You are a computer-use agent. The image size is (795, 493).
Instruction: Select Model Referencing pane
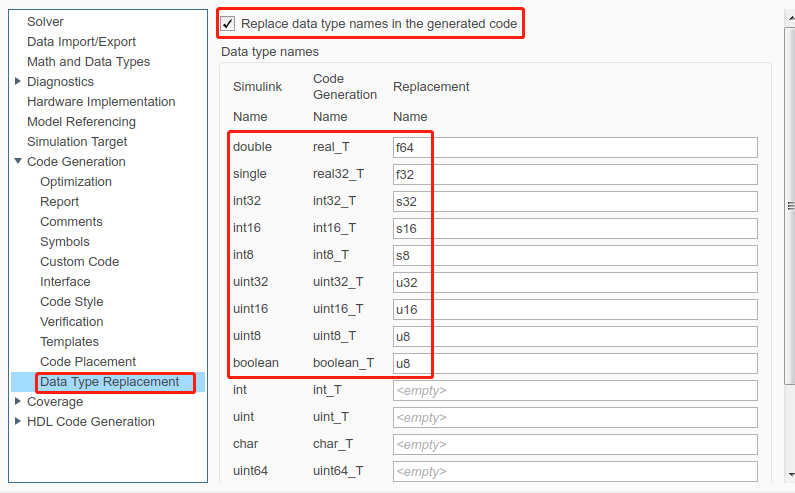[x=81, y=122]
